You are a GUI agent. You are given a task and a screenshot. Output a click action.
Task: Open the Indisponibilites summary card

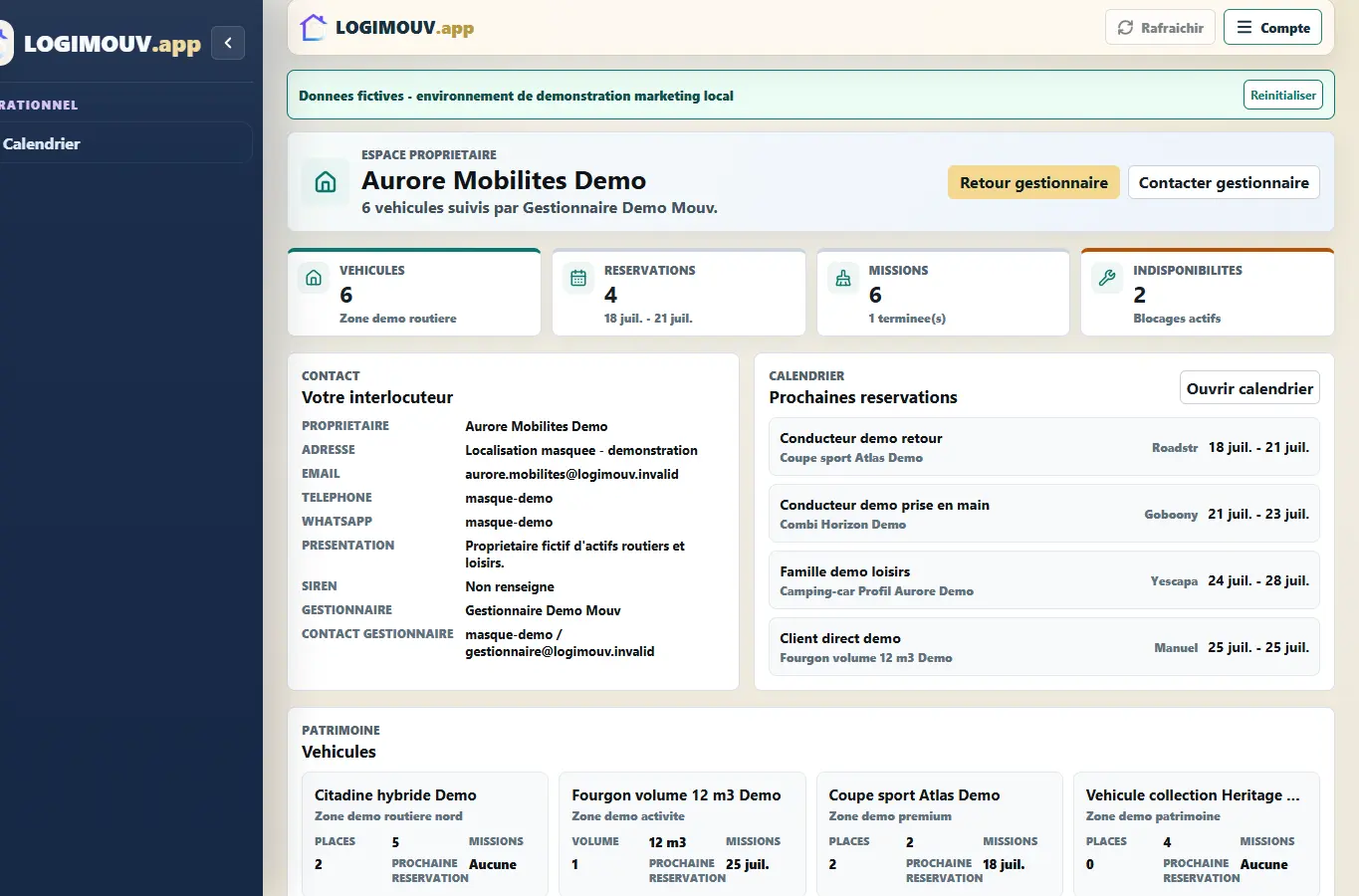(1208, 293)
